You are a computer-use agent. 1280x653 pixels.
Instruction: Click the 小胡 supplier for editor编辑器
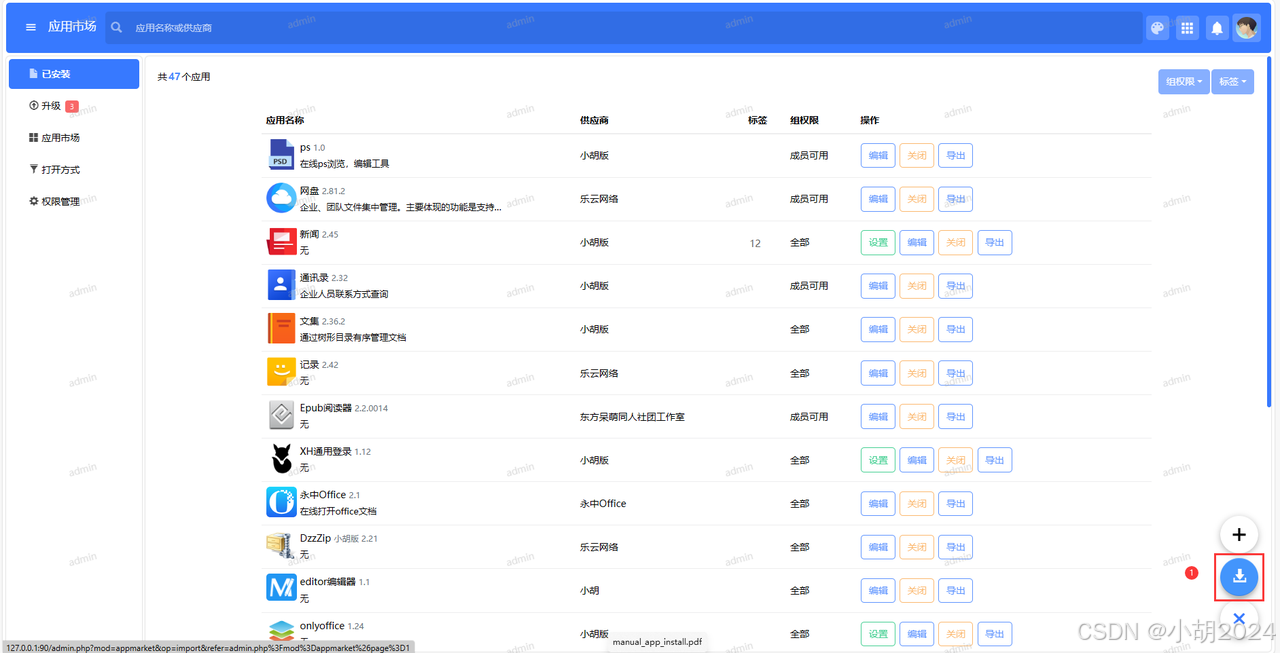tap(589, 591)
